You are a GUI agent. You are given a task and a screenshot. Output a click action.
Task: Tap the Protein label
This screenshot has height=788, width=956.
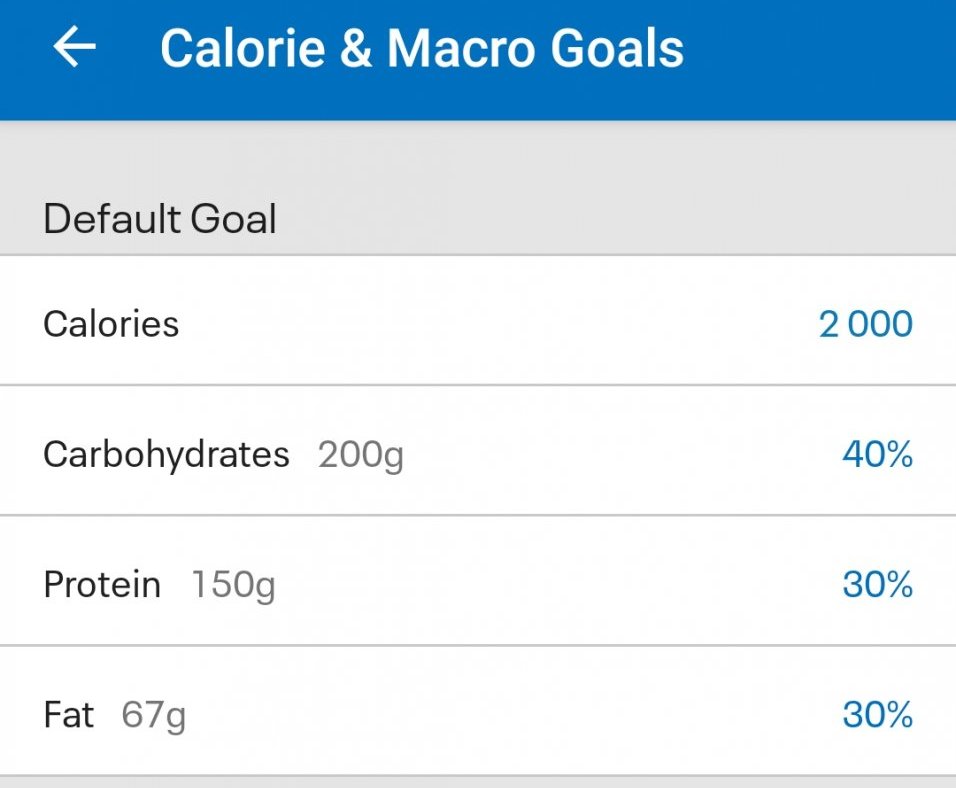[102, 585]
